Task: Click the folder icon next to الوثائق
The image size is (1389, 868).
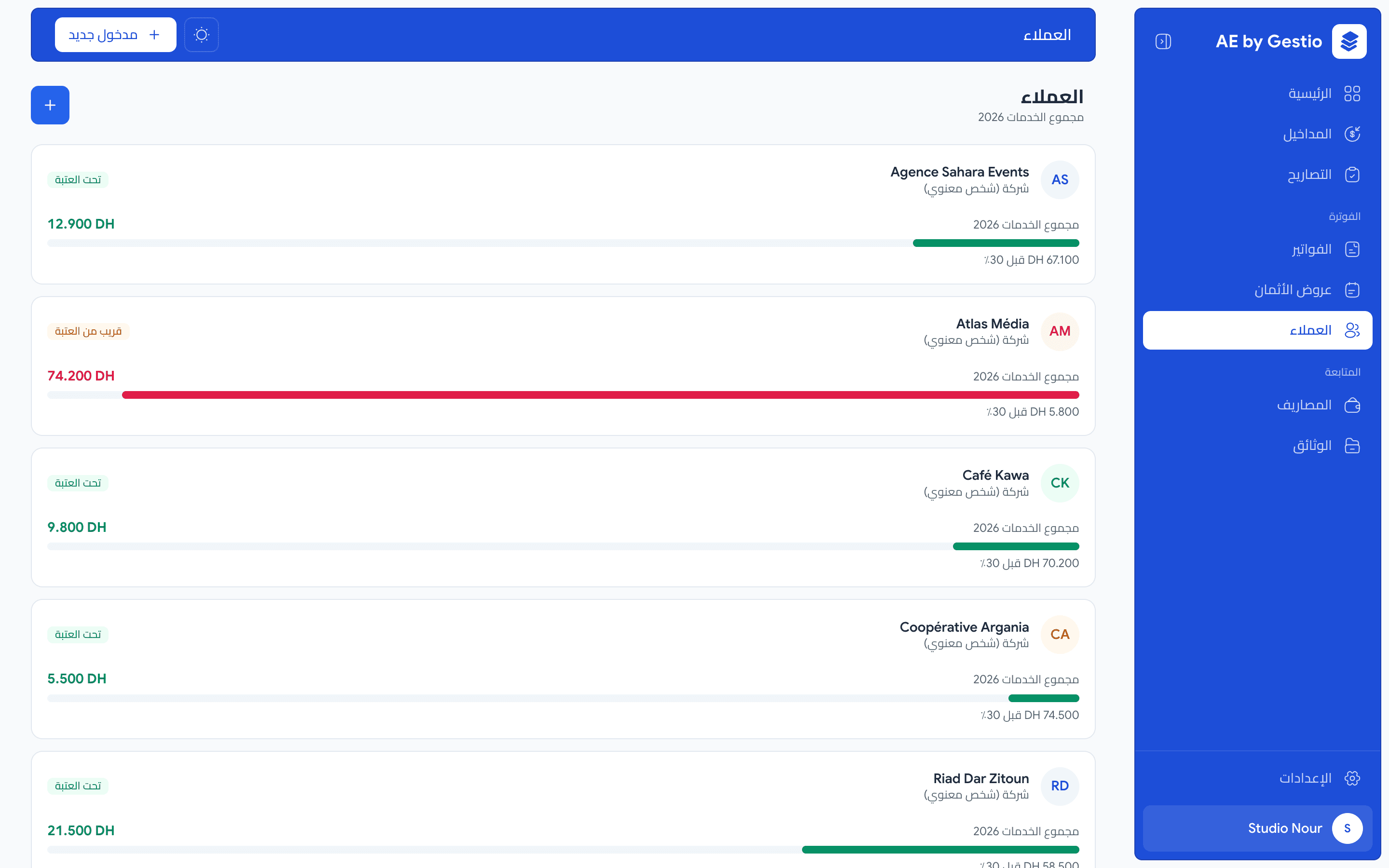Action: click(1352, 446)
